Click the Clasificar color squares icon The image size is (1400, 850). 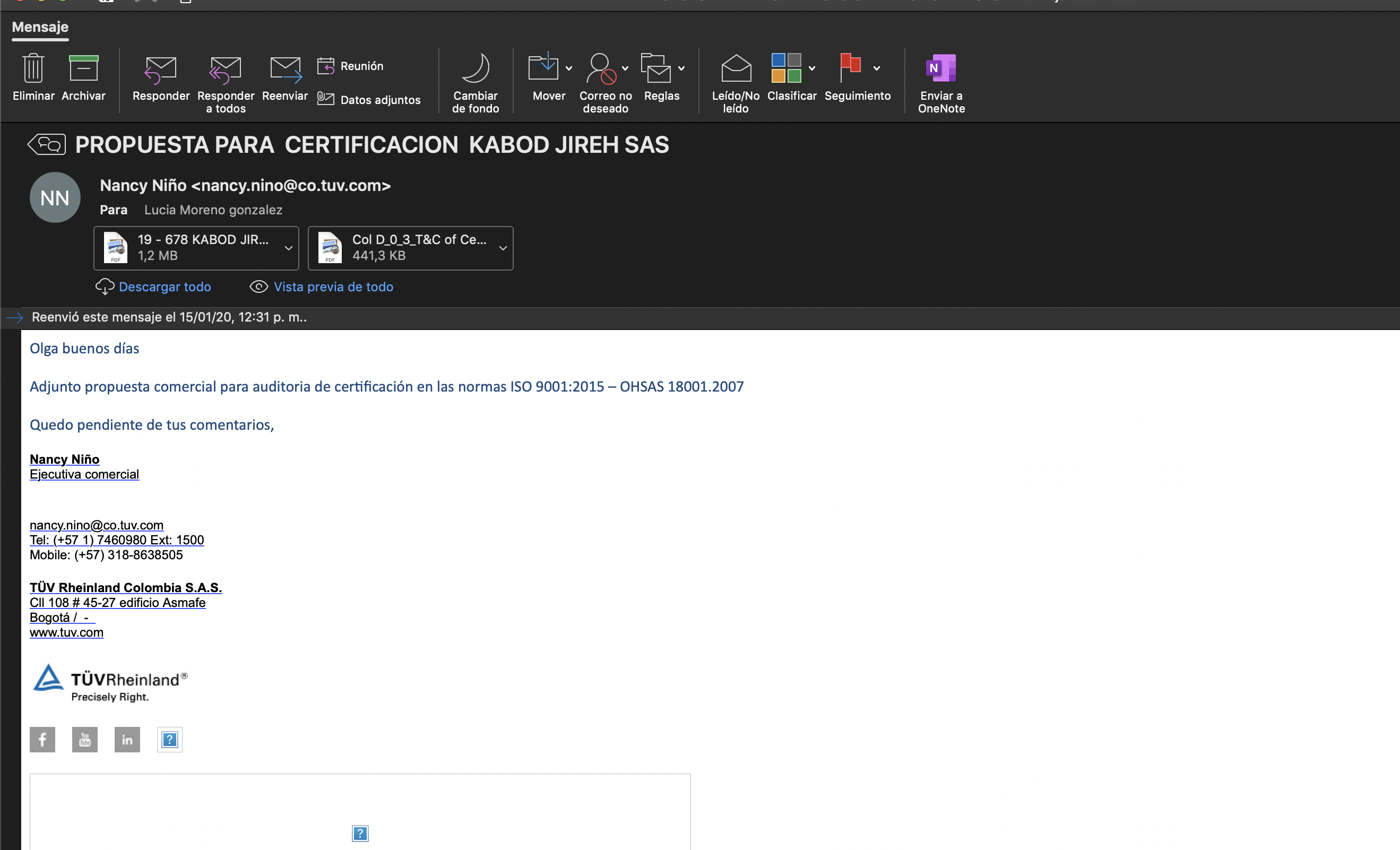786,67
